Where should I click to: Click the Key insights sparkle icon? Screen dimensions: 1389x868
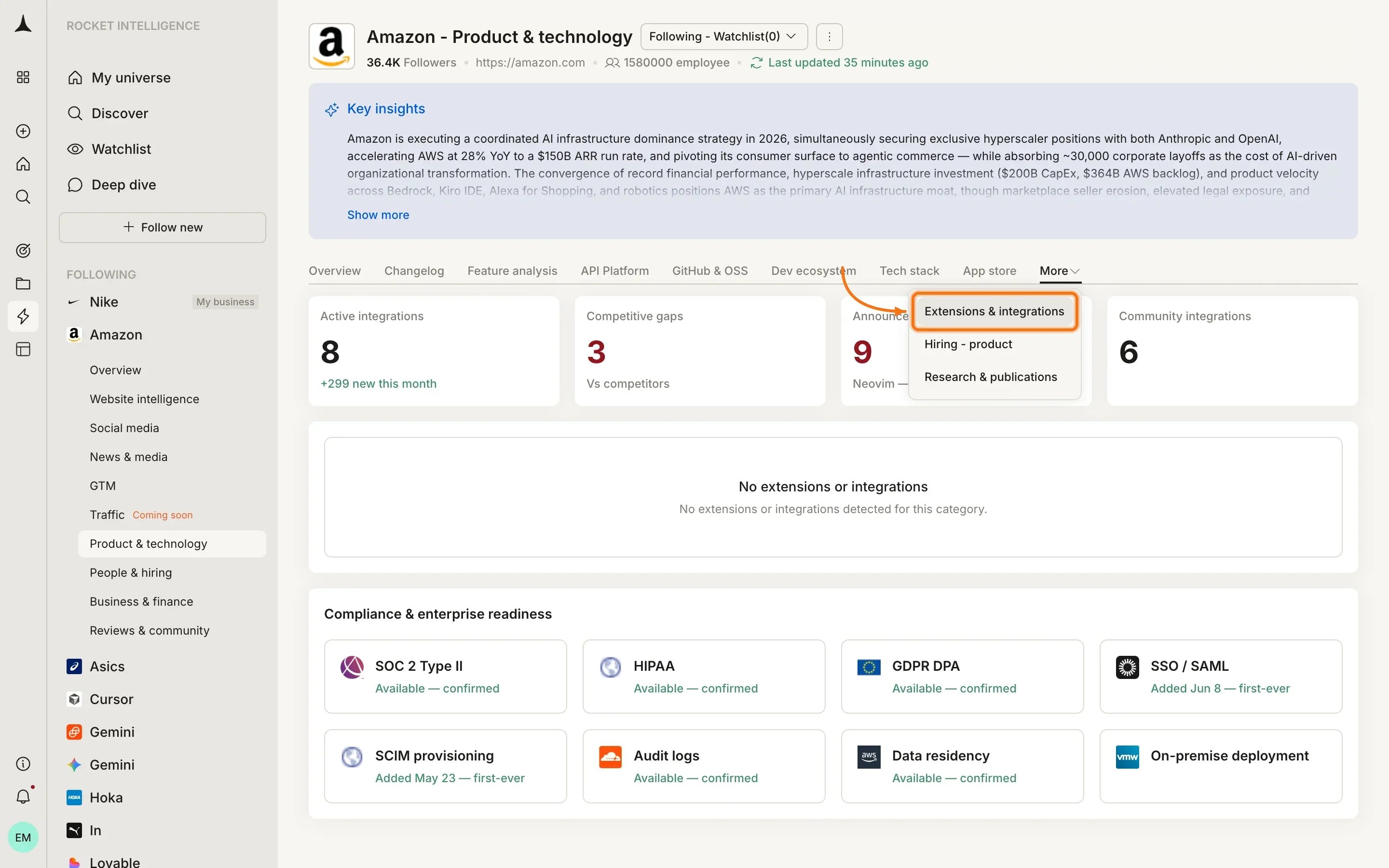pyautogui.click(x=332, y=109)
